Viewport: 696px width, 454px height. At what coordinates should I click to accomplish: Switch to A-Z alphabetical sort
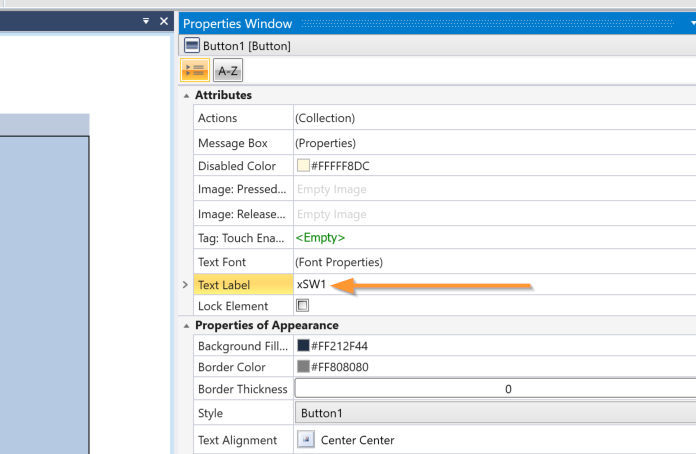point(228,70)
